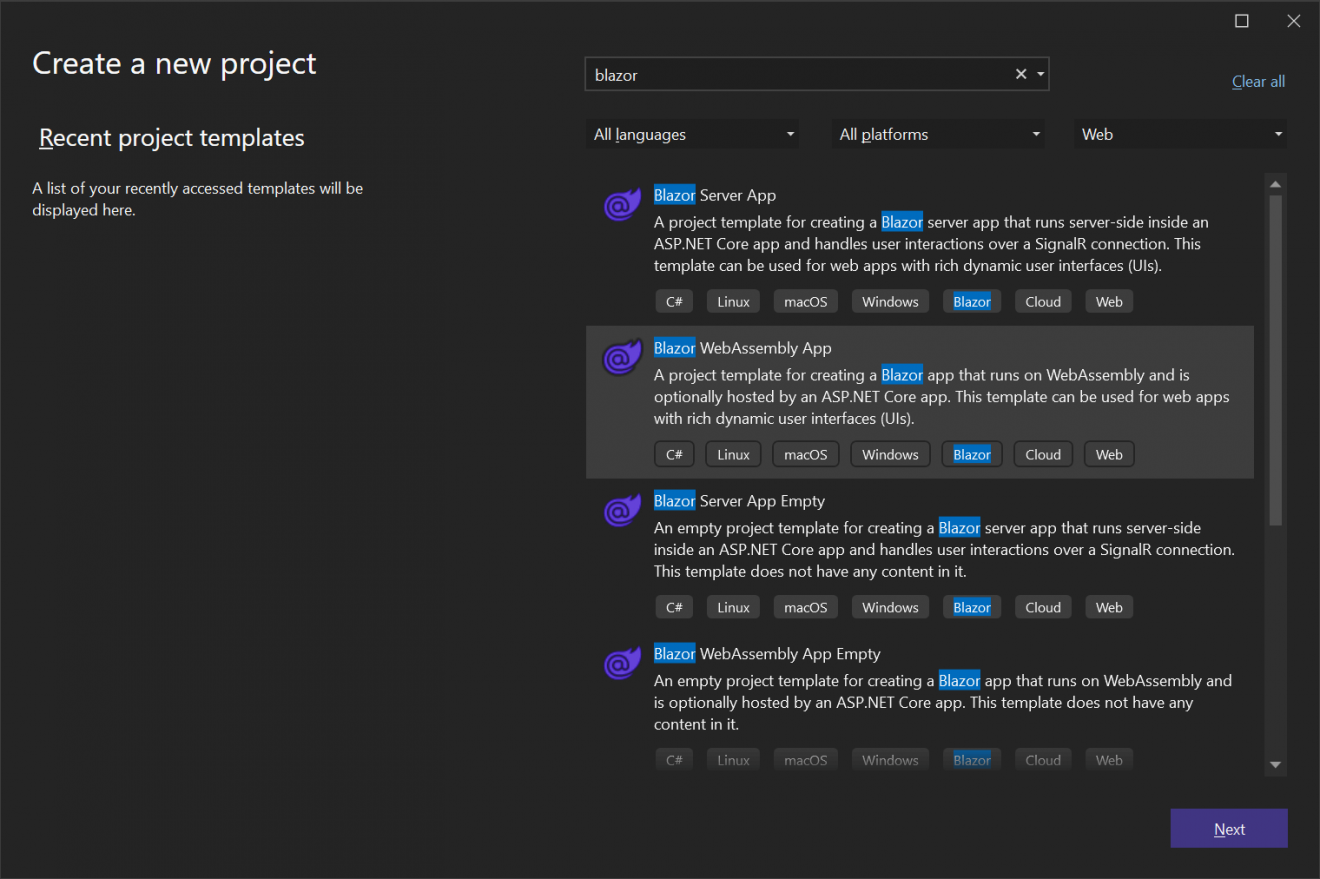Click the Cloud tag under Blazor Server App Empty
Screen dimensions: 1320x879
coord(1043,606)
